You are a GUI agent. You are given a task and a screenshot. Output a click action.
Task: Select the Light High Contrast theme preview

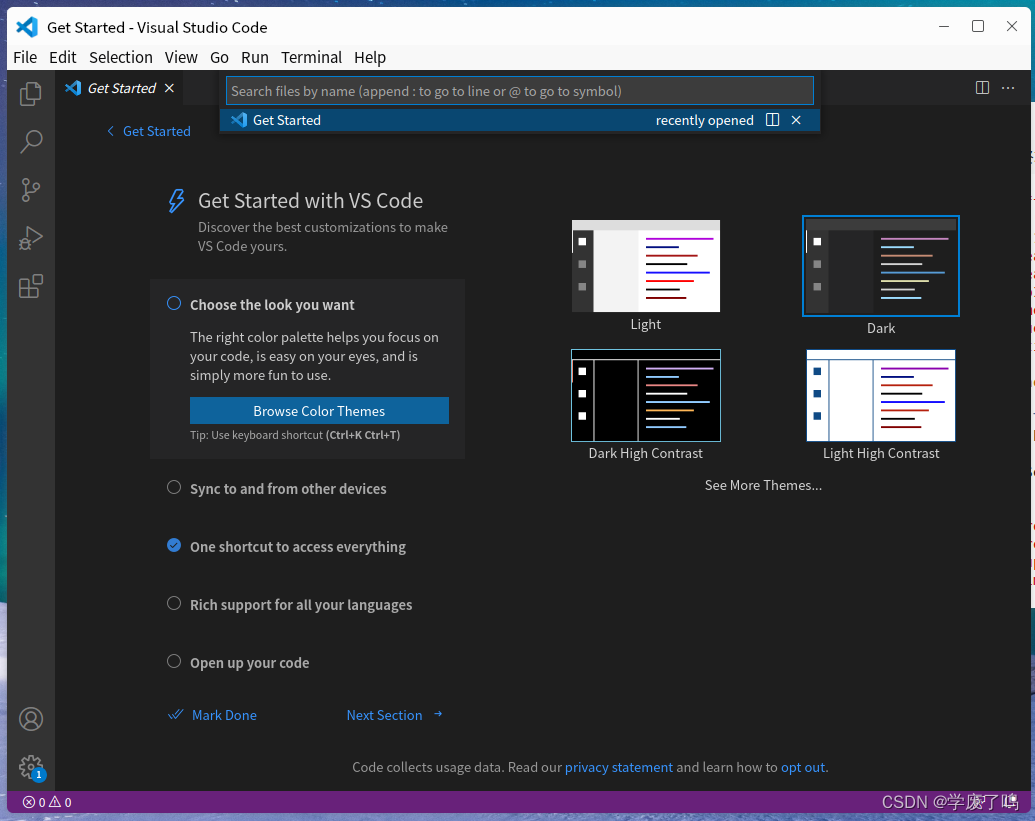point(881,395)
